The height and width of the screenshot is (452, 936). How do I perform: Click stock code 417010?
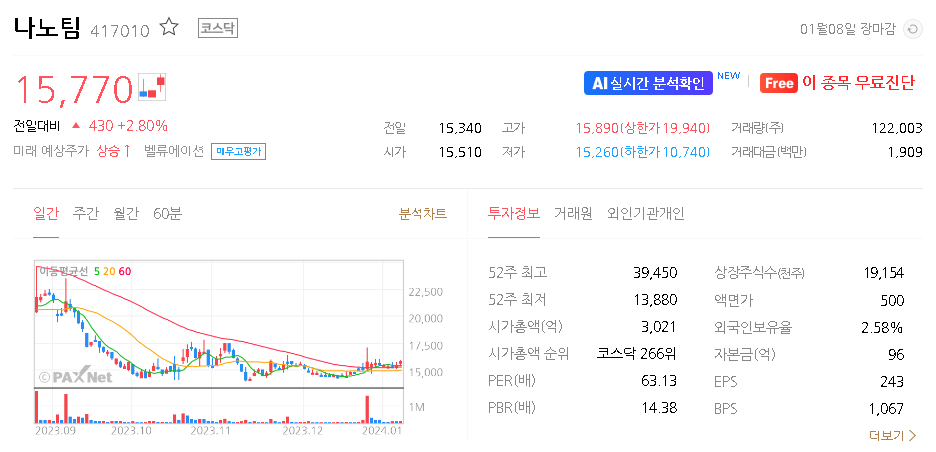tap(120, 31)
